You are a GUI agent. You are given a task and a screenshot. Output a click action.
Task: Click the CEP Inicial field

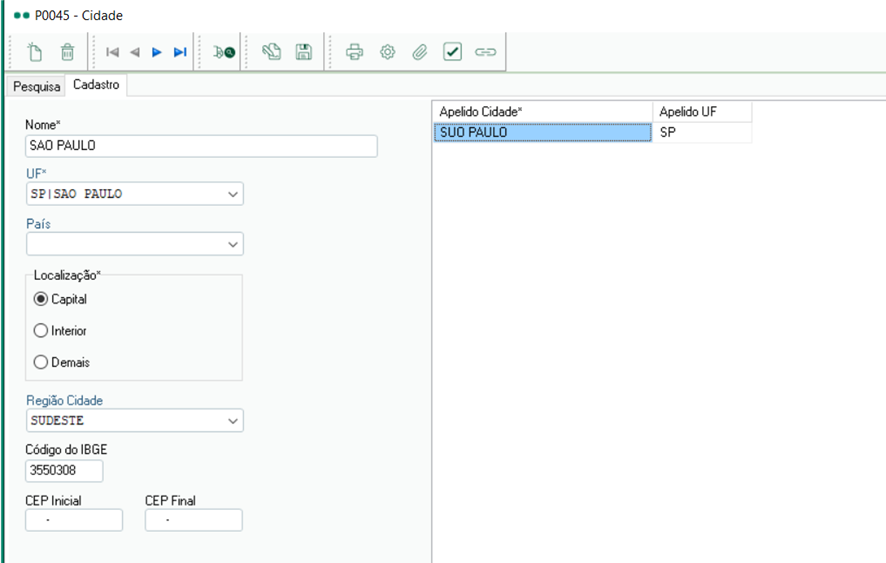click(74, 520)
